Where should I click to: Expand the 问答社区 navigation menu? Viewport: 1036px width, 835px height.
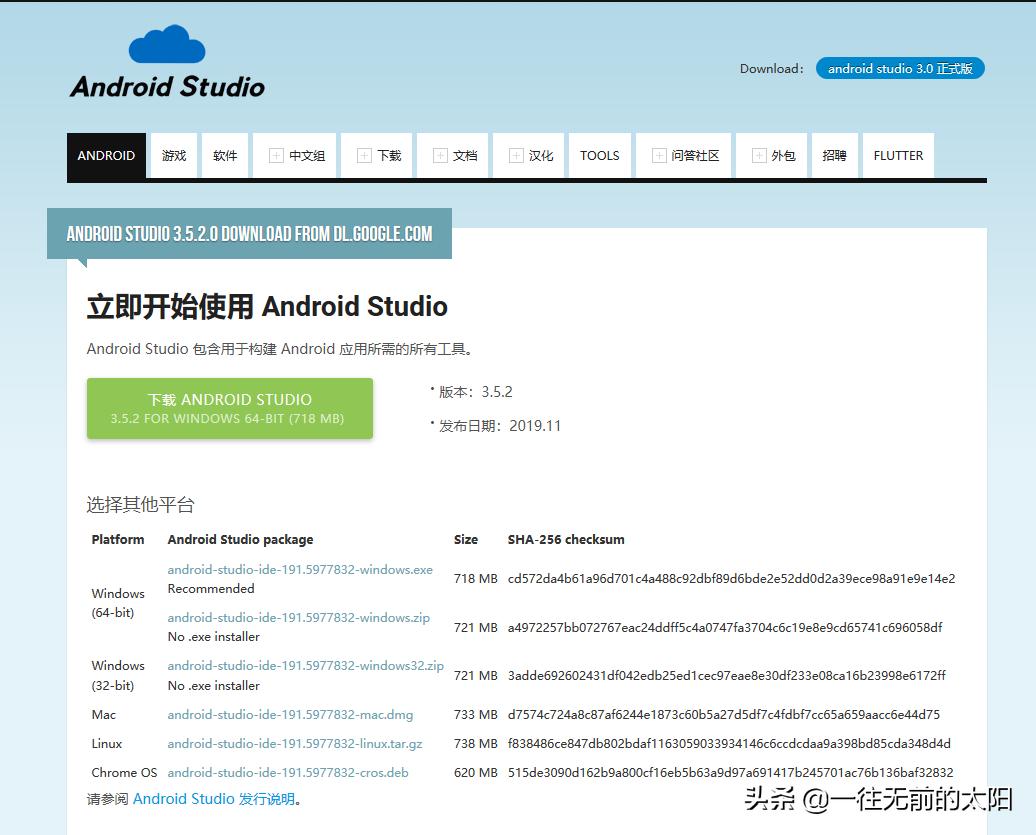[x=684, y=155]
